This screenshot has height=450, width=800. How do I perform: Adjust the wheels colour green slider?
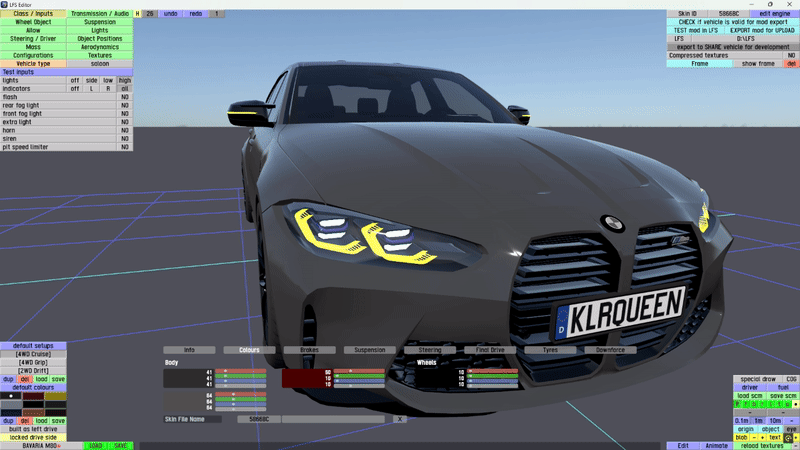492,376
